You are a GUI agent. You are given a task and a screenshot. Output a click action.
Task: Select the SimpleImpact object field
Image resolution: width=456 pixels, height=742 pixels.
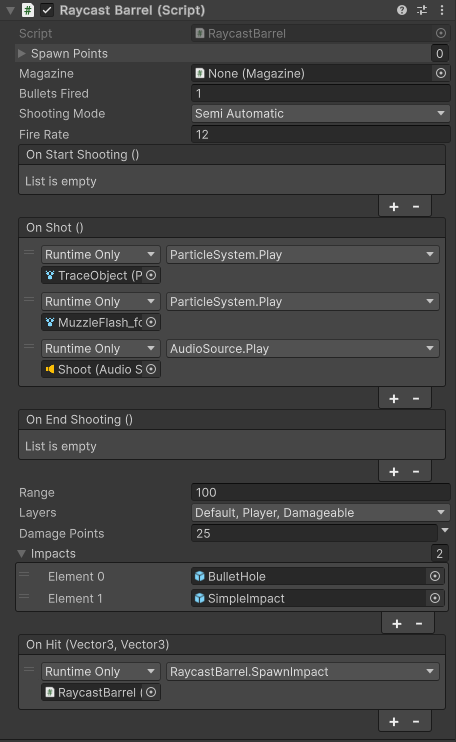(310, 598)
